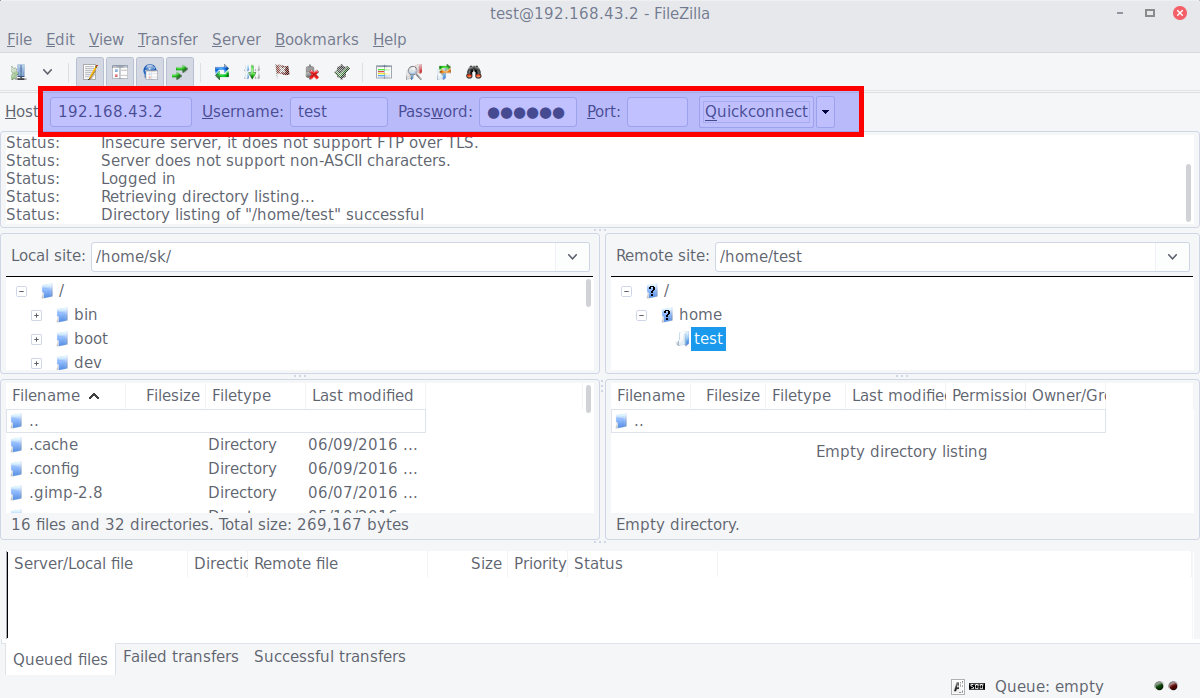Open the Transfer menu
The image size is (1200, 698).
tap(168, 40)
